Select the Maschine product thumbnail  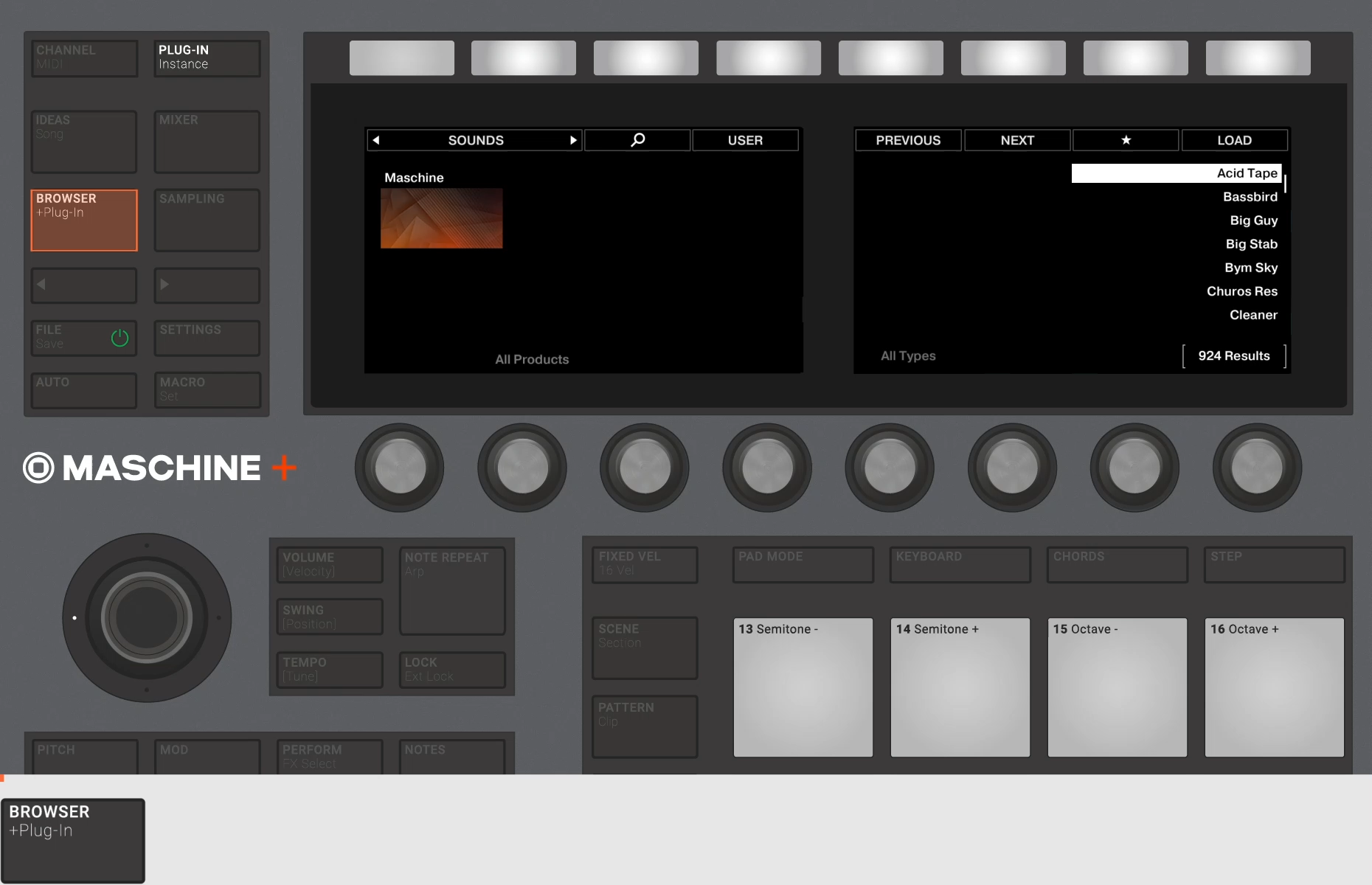[x=441, y=218]
